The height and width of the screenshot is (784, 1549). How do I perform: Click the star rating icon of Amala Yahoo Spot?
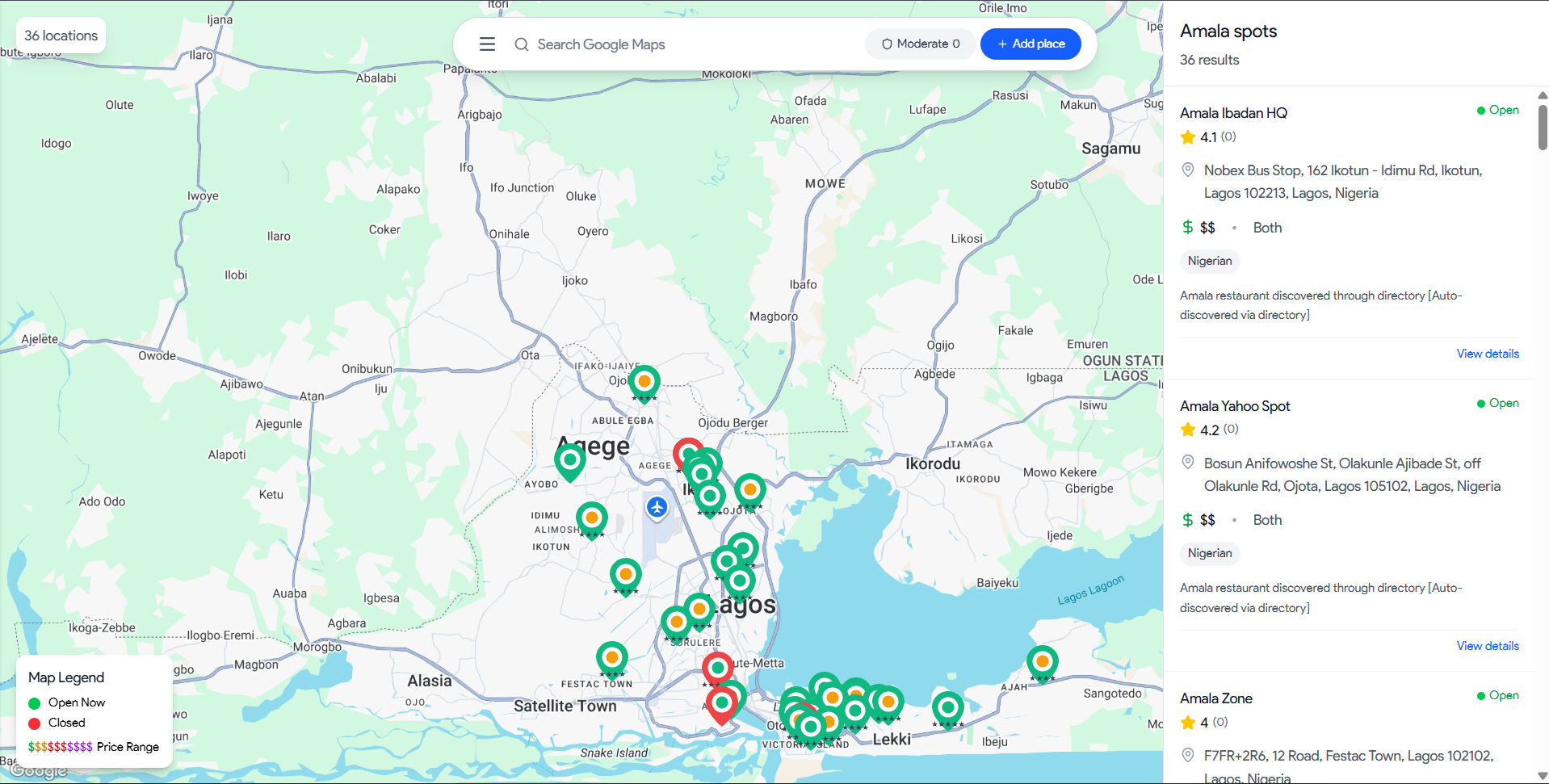click(x=1188, y=430)
